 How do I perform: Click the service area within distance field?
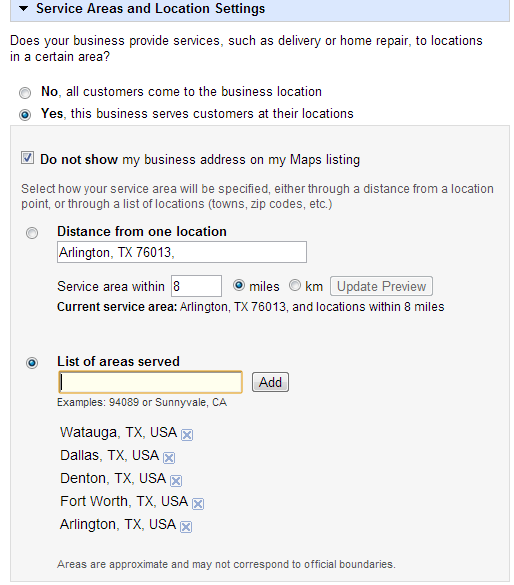tap(196, 286)
